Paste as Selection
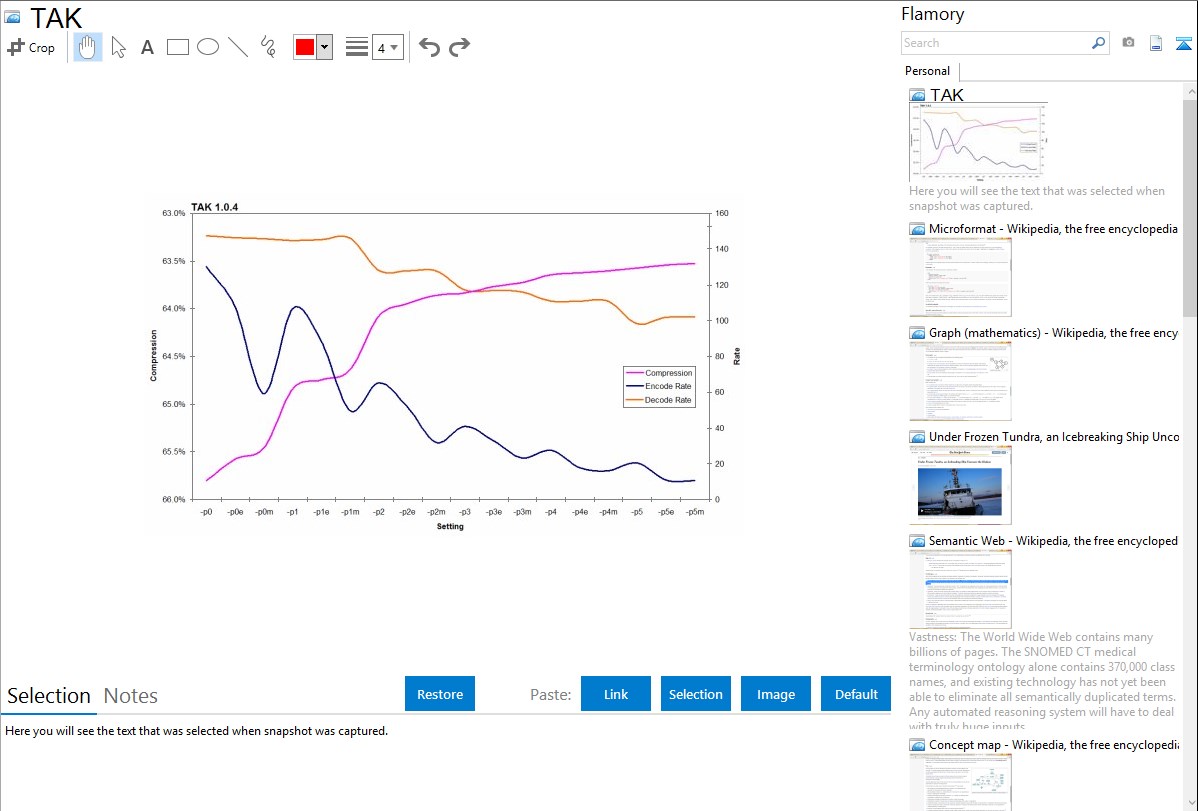Screen dimensions: 1198x811 point(696,694)
